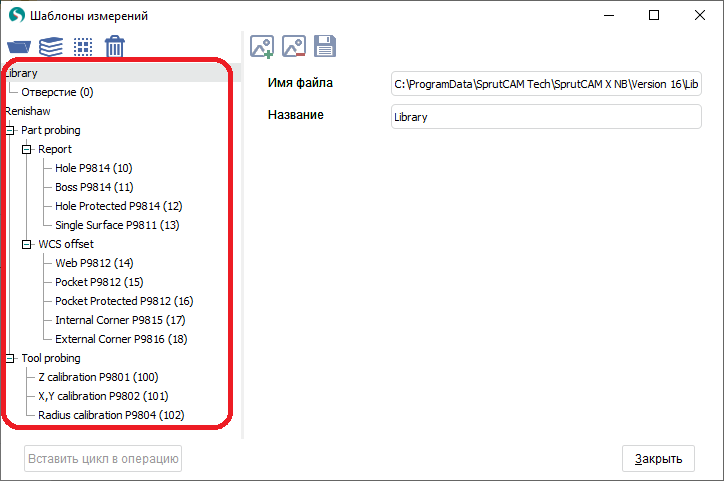The image size is (724, 481).
Task: Select Hole P9814 (10) template
Action: [93, 168]
